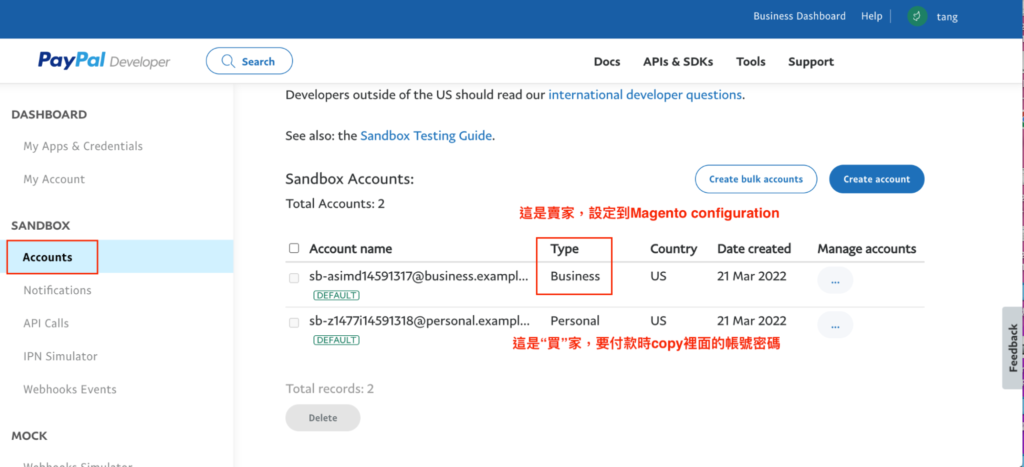This screenshot has height=467, width=1024.
Task: Open API Calls in sidebar
Action: point(46,323)
